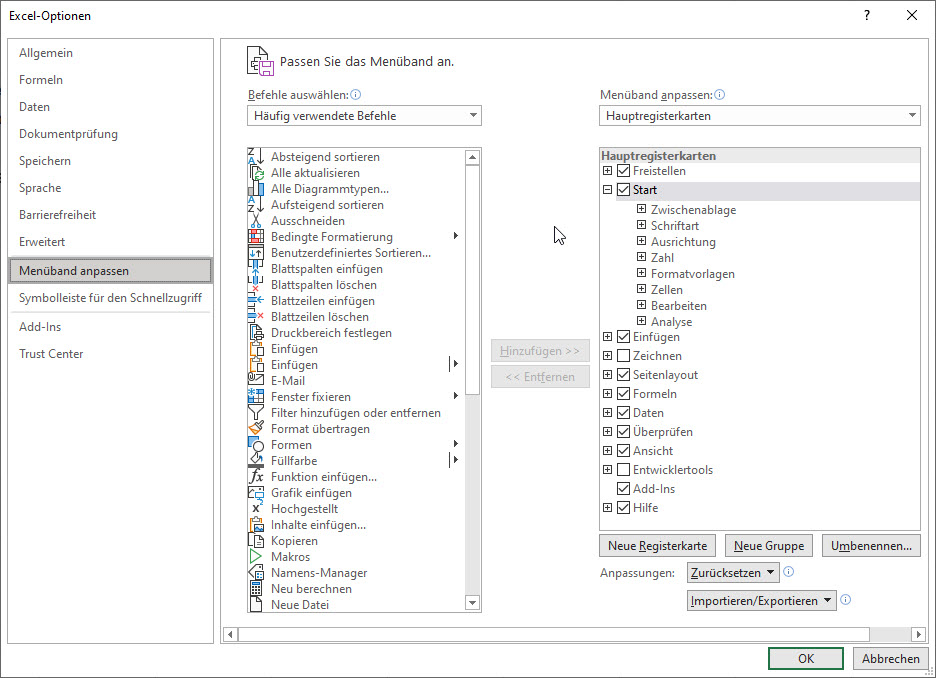The height and width of the screenshot is (678, 936).
Task: Open the Befehle auswählen dropdown
Action: click(364, 116)
